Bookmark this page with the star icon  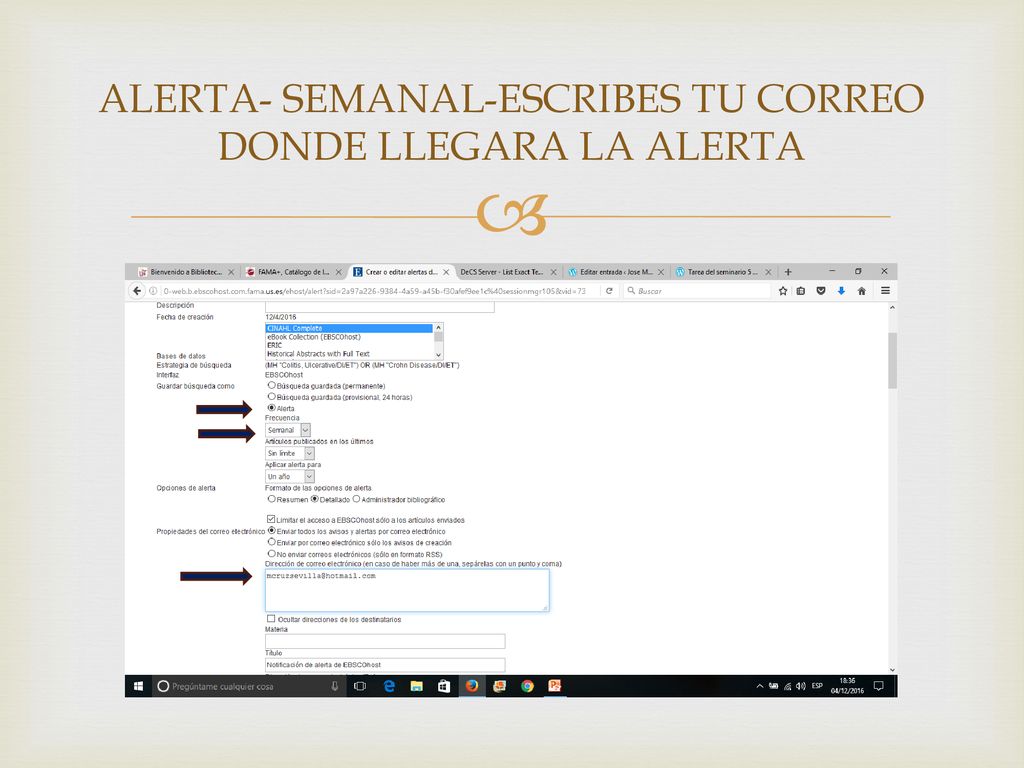pos(782,291)
